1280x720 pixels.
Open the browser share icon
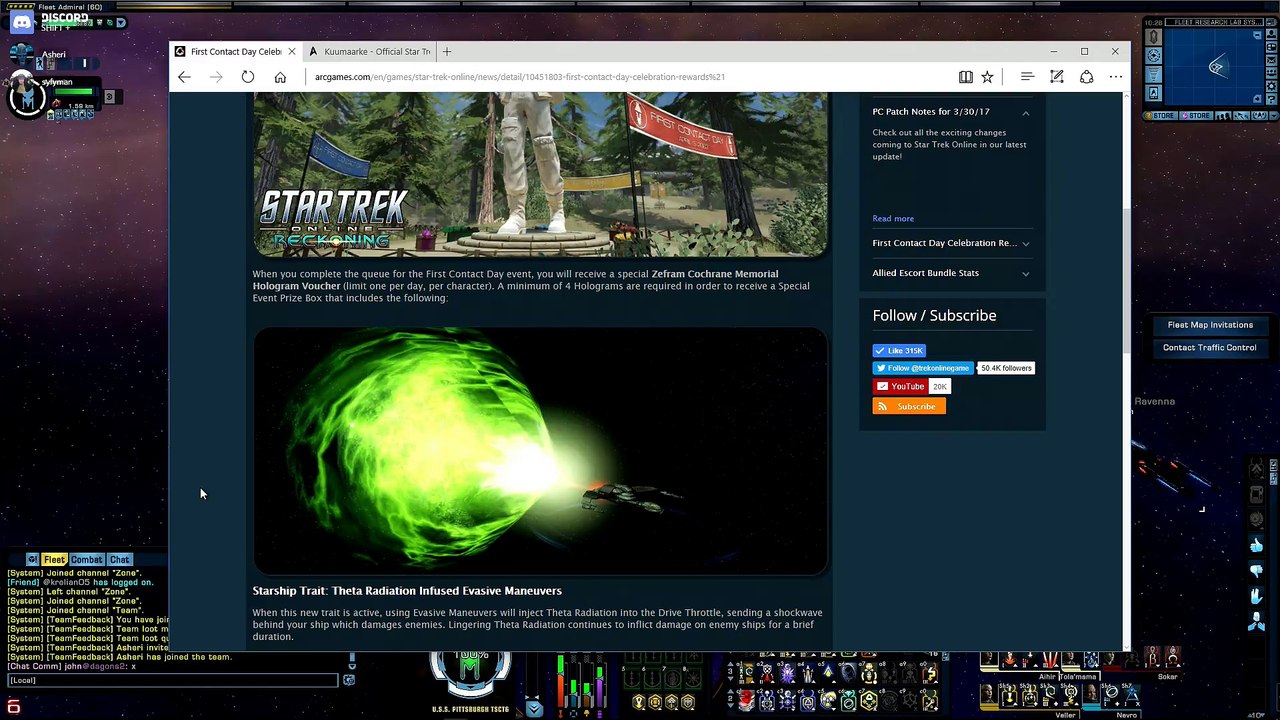point(1086,77)
